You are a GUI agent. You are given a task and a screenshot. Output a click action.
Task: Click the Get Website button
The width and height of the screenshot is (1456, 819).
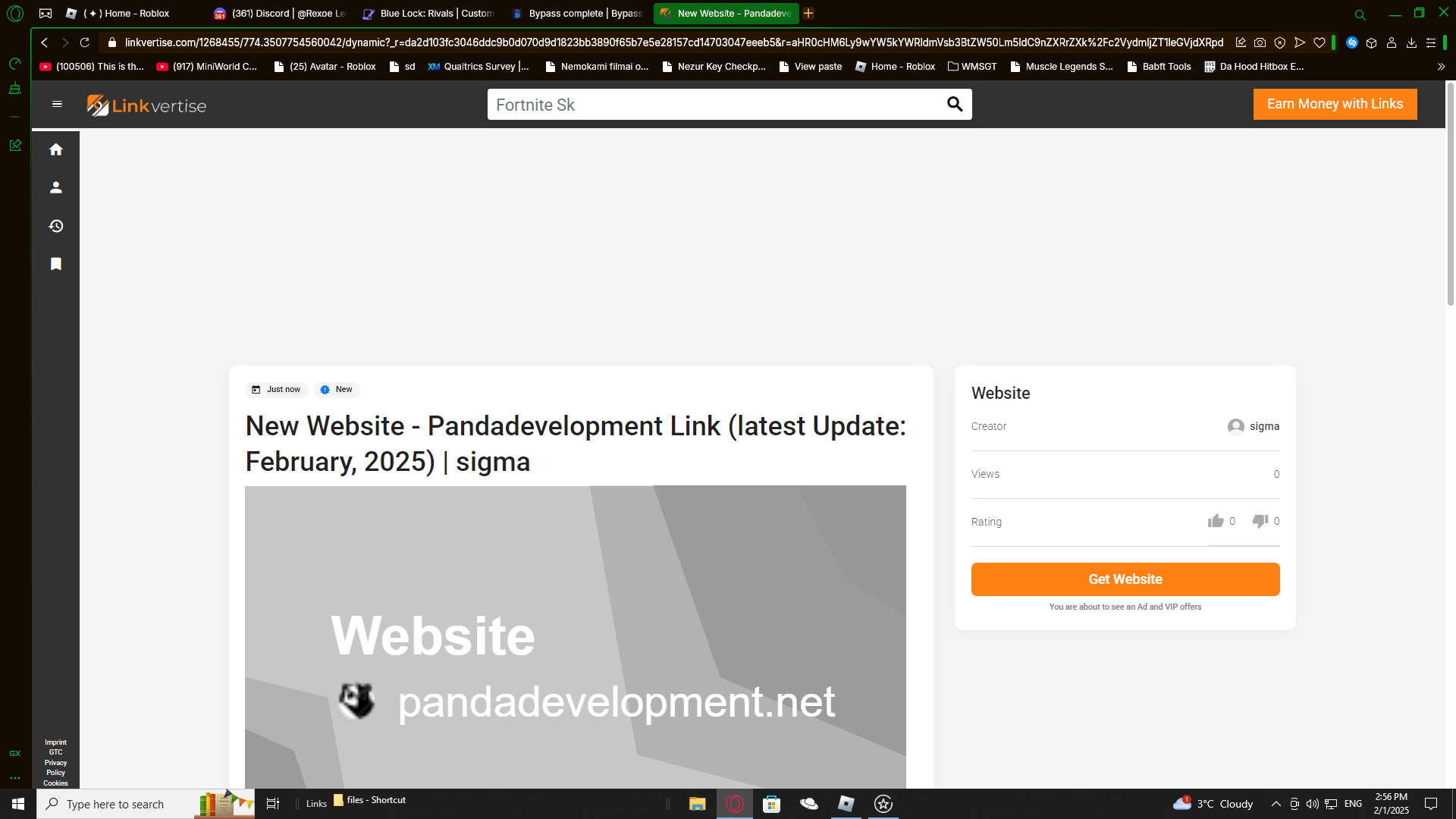pyautogui.click(x=1125, y=579)
